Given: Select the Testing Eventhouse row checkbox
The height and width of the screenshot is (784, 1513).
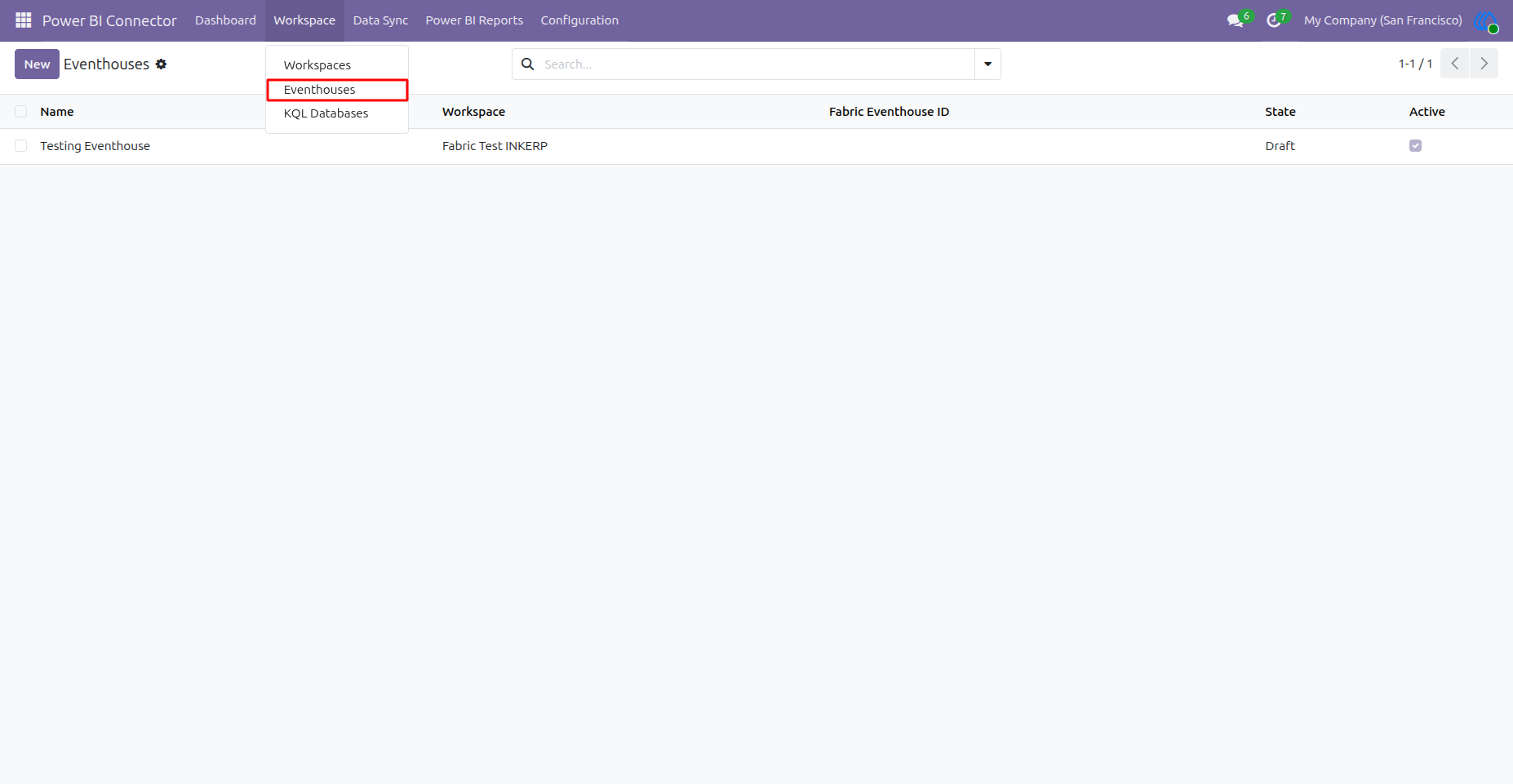Looking at the screenshot, I should click(x=21, y=146).
